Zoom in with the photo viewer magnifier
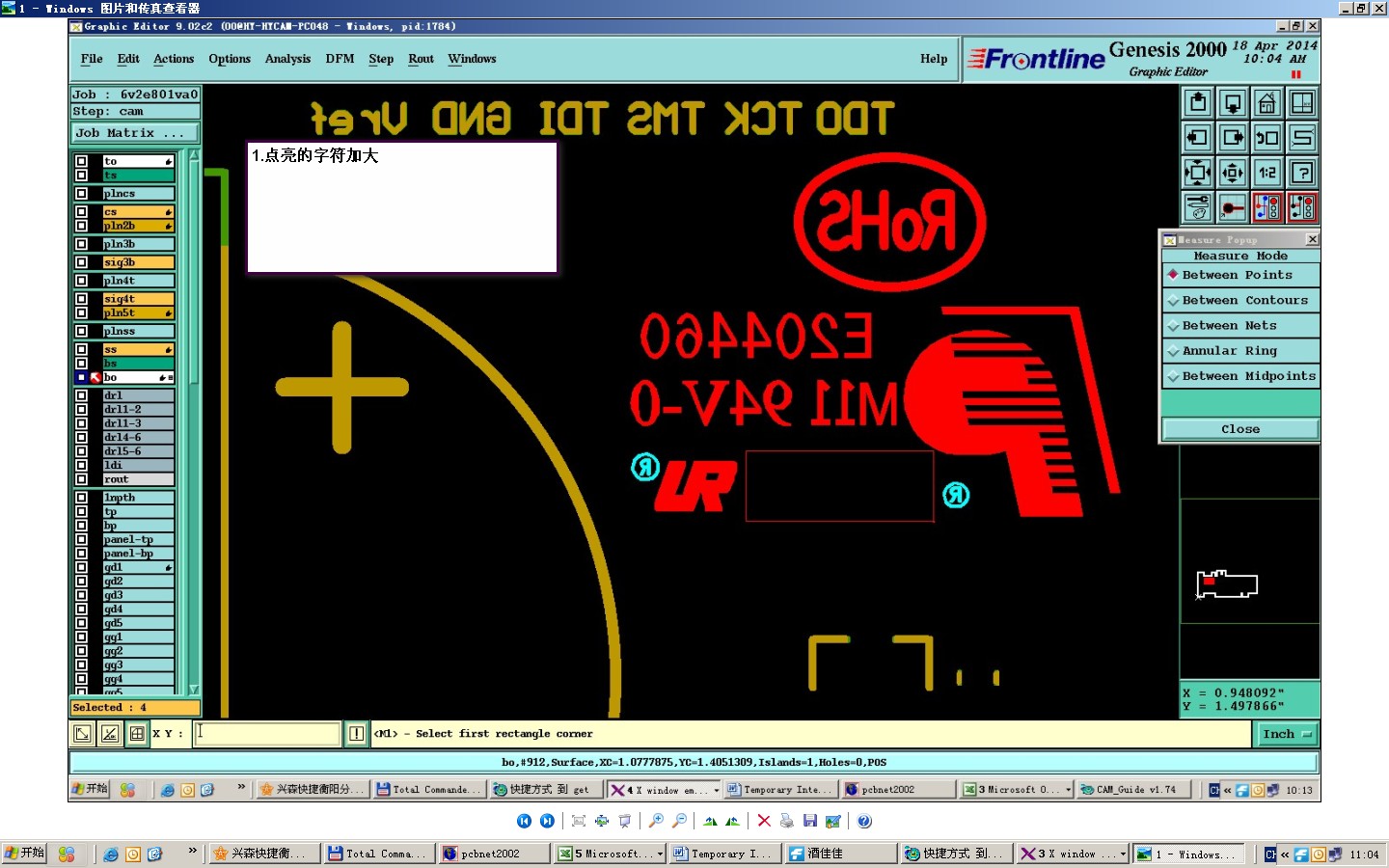This screenshot has height=868, width=1389. tap(656, 821)
